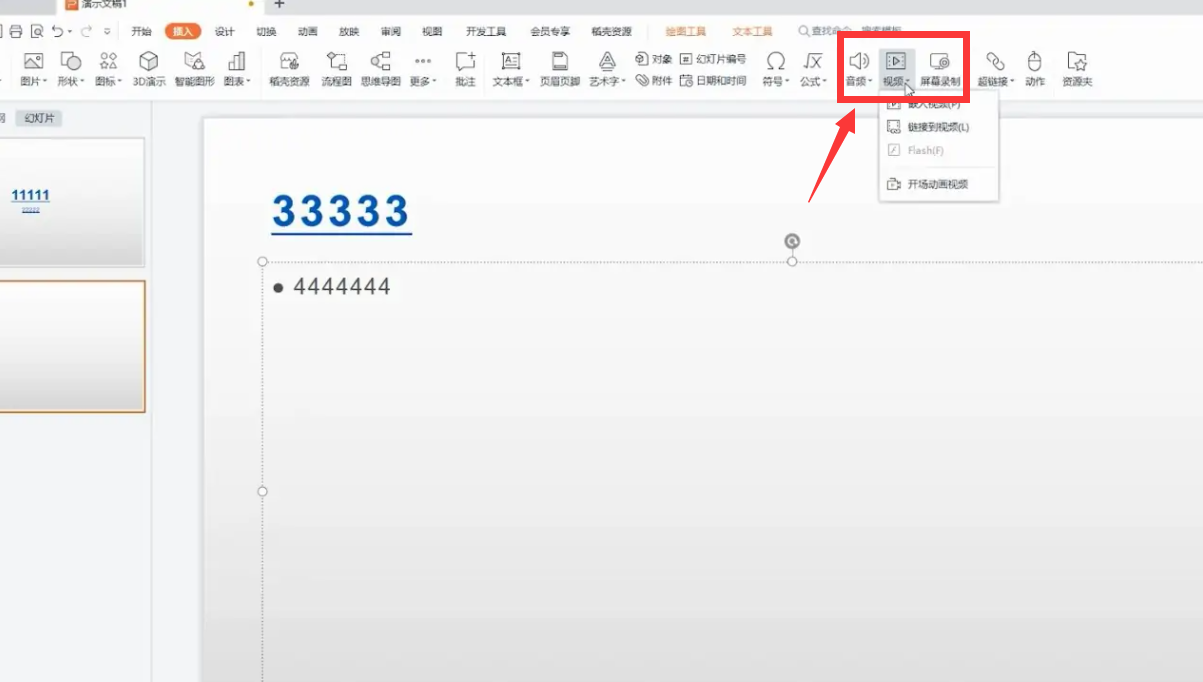
Task: Click the 图表 (Chart) icon
Action: (x=236, y=62)
